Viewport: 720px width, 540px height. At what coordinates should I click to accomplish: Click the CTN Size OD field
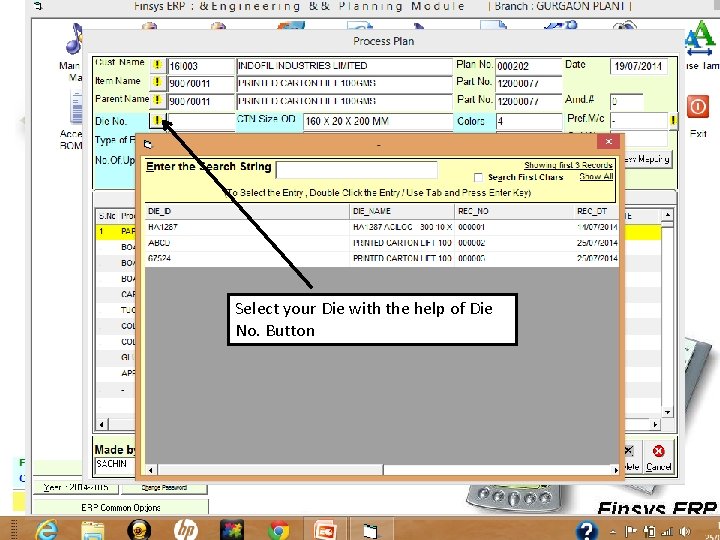378,121
